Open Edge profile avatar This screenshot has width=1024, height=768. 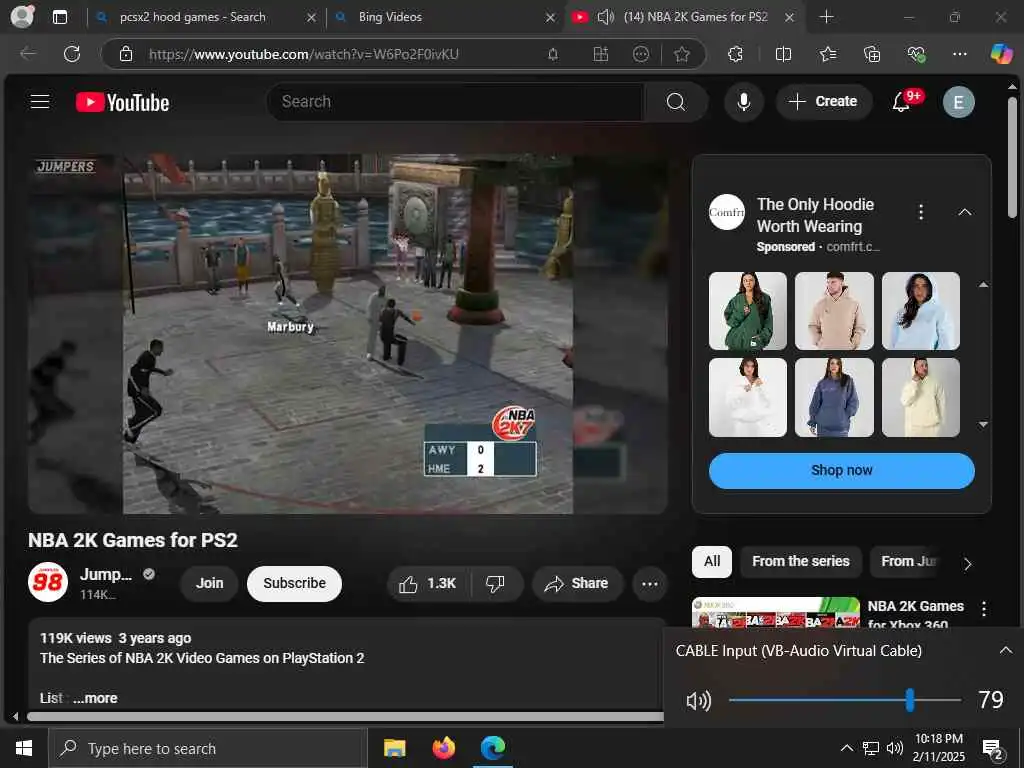tap(22, 16)
